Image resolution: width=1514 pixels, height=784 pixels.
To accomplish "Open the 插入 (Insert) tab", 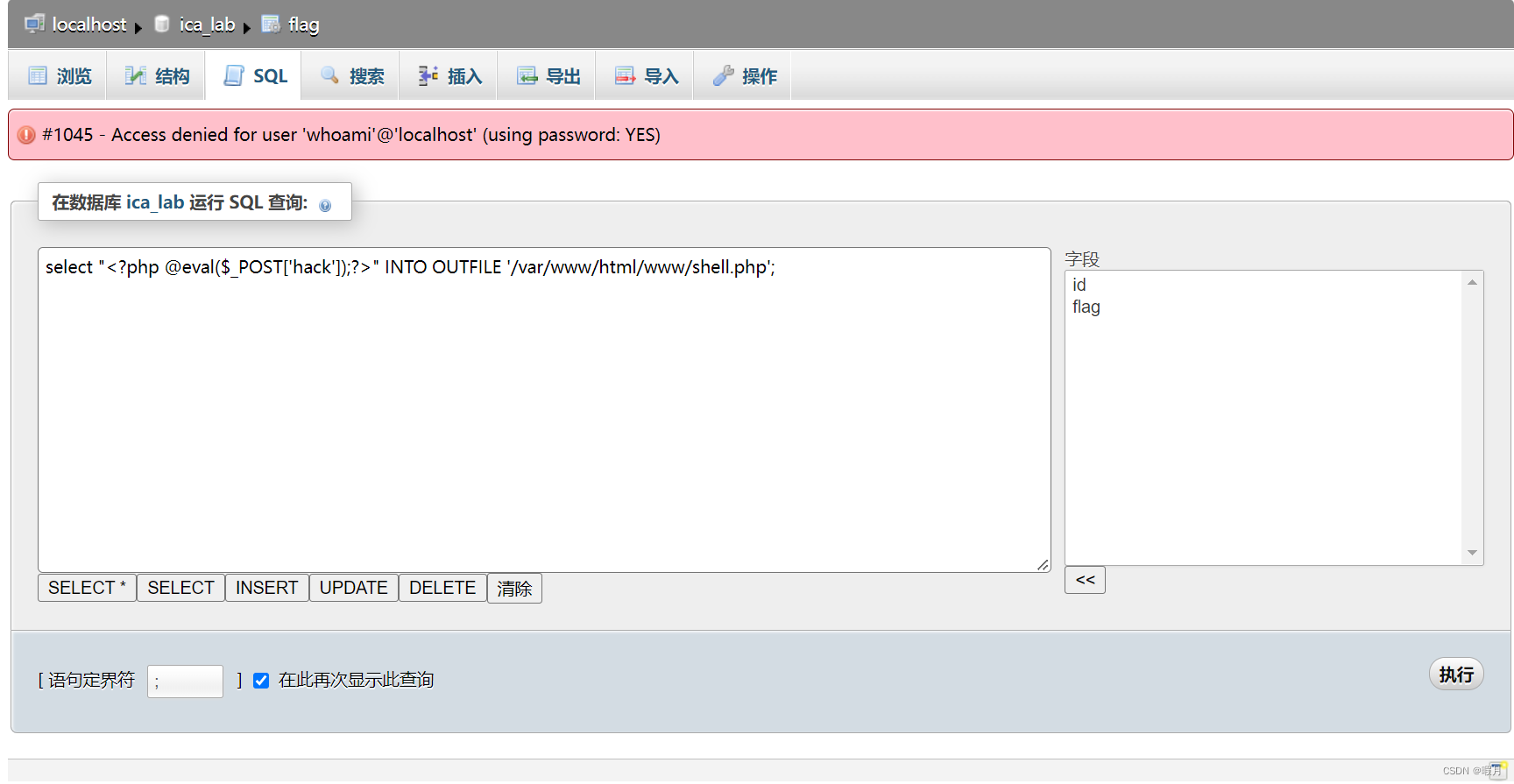I will [449, 76].
